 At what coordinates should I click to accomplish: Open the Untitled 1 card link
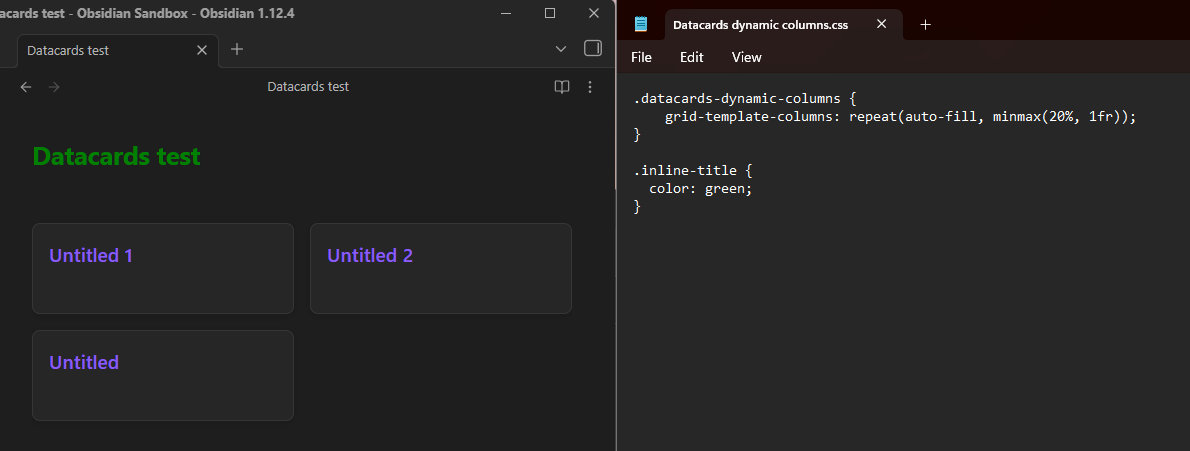point(91,256)
